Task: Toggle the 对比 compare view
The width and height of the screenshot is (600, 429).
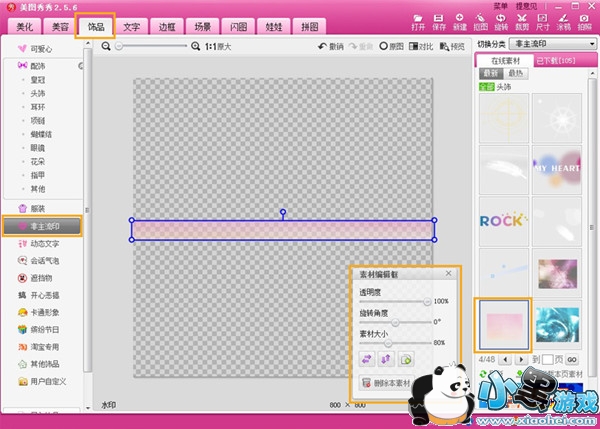Action: [x=419, y=46]
